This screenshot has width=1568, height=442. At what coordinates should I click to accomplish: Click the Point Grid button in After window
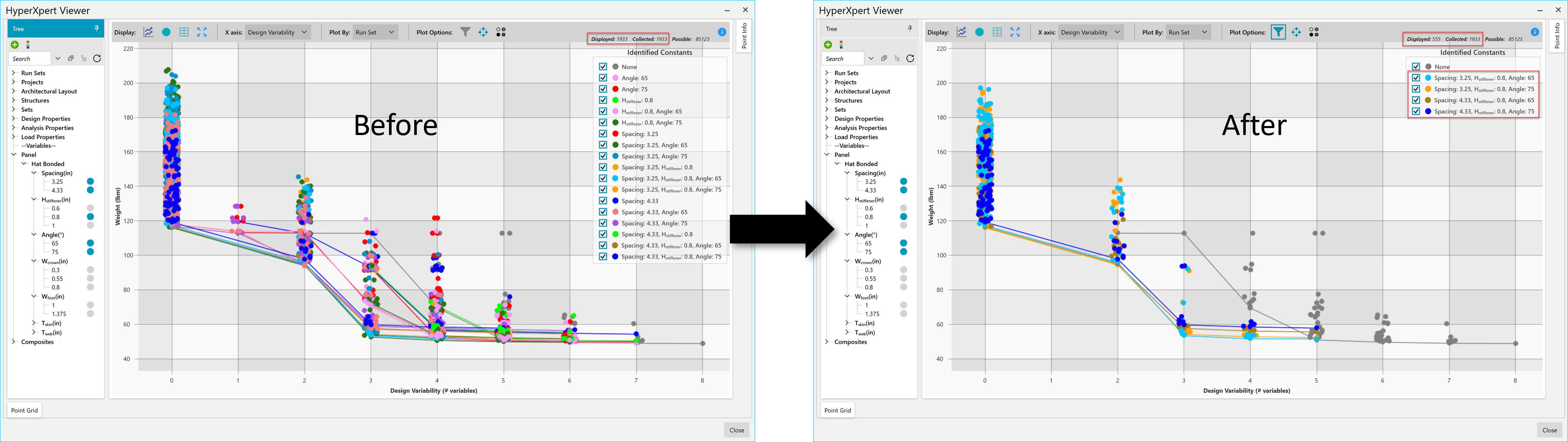(x=838, y=410)
